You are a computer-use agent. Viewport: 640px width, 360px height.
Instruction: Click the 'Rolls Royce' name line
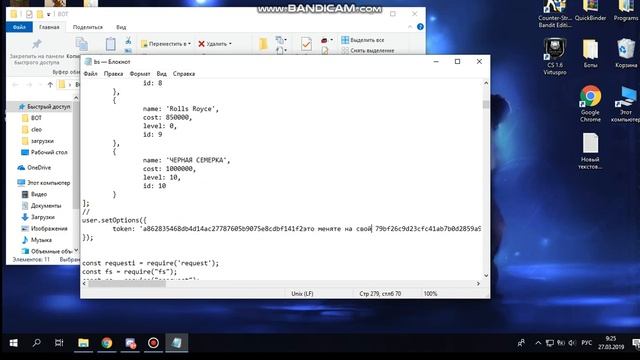(x=180, y=109)
